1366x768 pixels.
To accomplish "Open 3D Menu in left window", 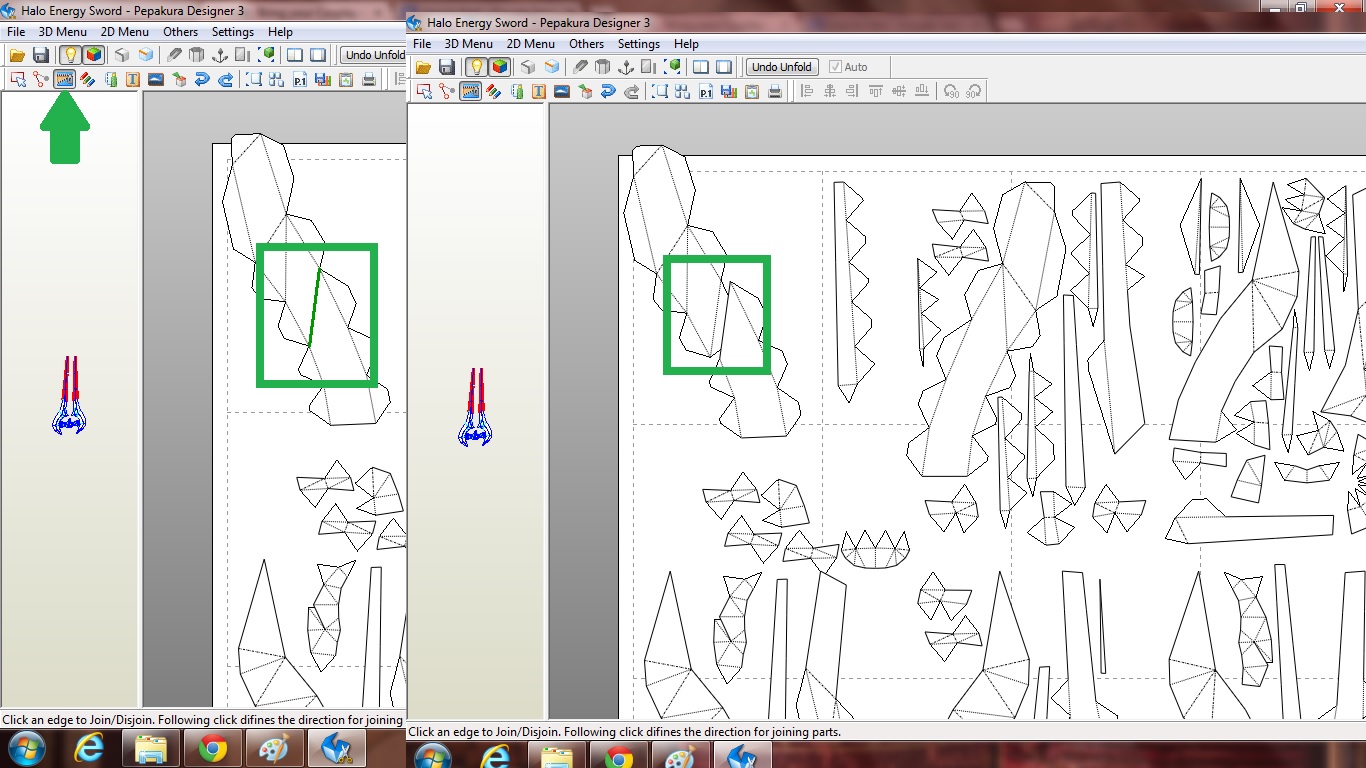I will [63, 32].
